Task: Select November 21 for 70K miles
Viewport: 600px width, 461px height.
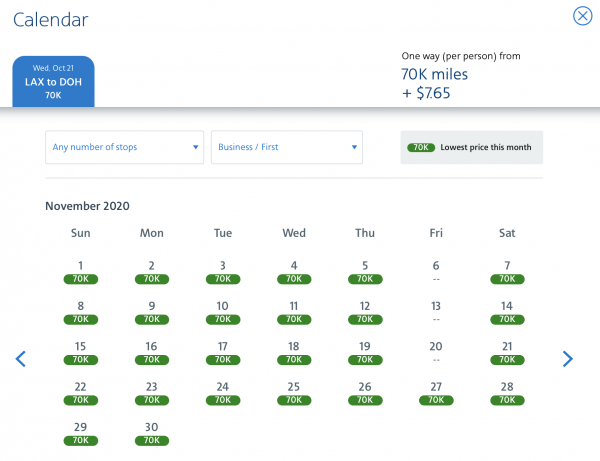Action: [507, 352]
